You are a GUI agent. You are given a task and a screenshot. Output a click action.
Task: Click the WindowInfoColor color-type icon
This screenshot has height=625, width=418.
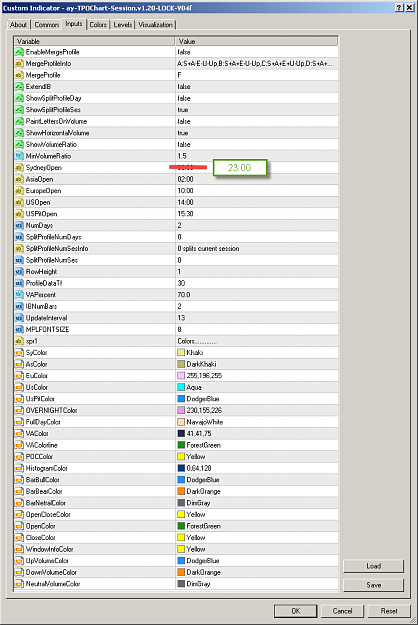click(x=19, y=549)
